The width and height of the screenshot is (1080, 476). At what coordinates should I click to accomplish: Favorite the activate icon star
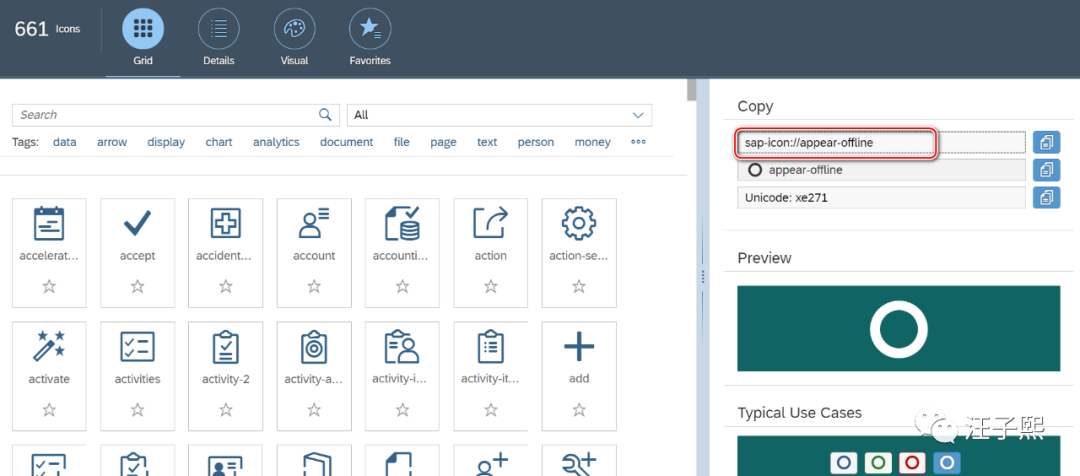(x=49, y=410)
